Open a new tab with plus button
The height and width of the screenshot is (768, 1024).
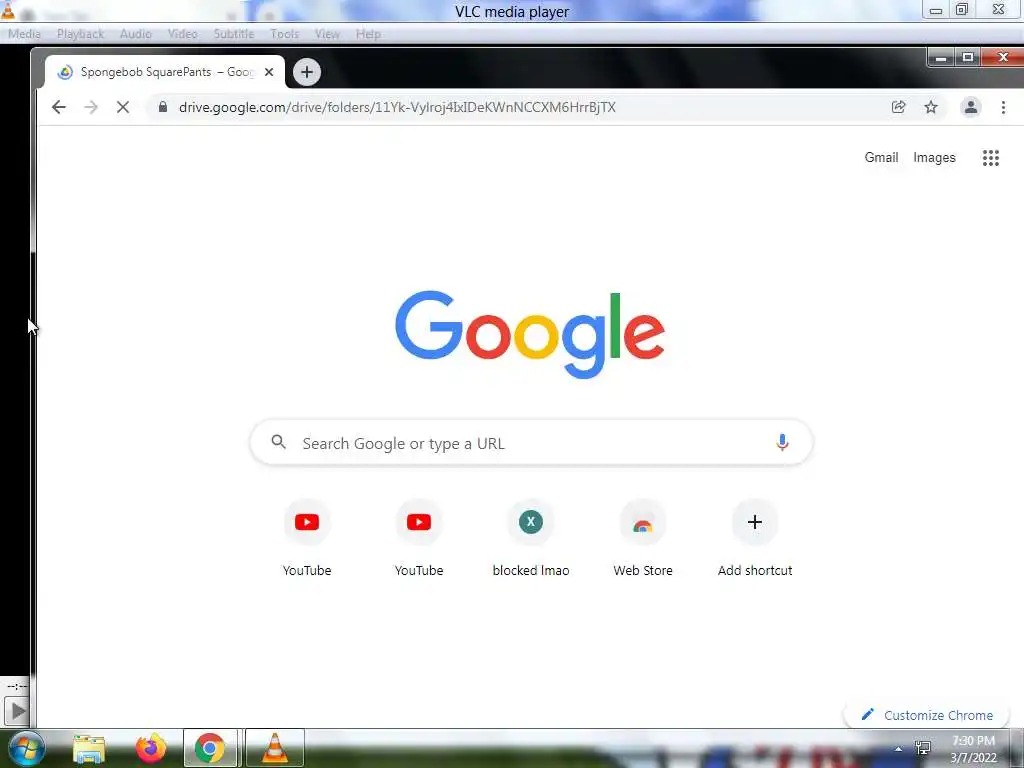(307, 72)
